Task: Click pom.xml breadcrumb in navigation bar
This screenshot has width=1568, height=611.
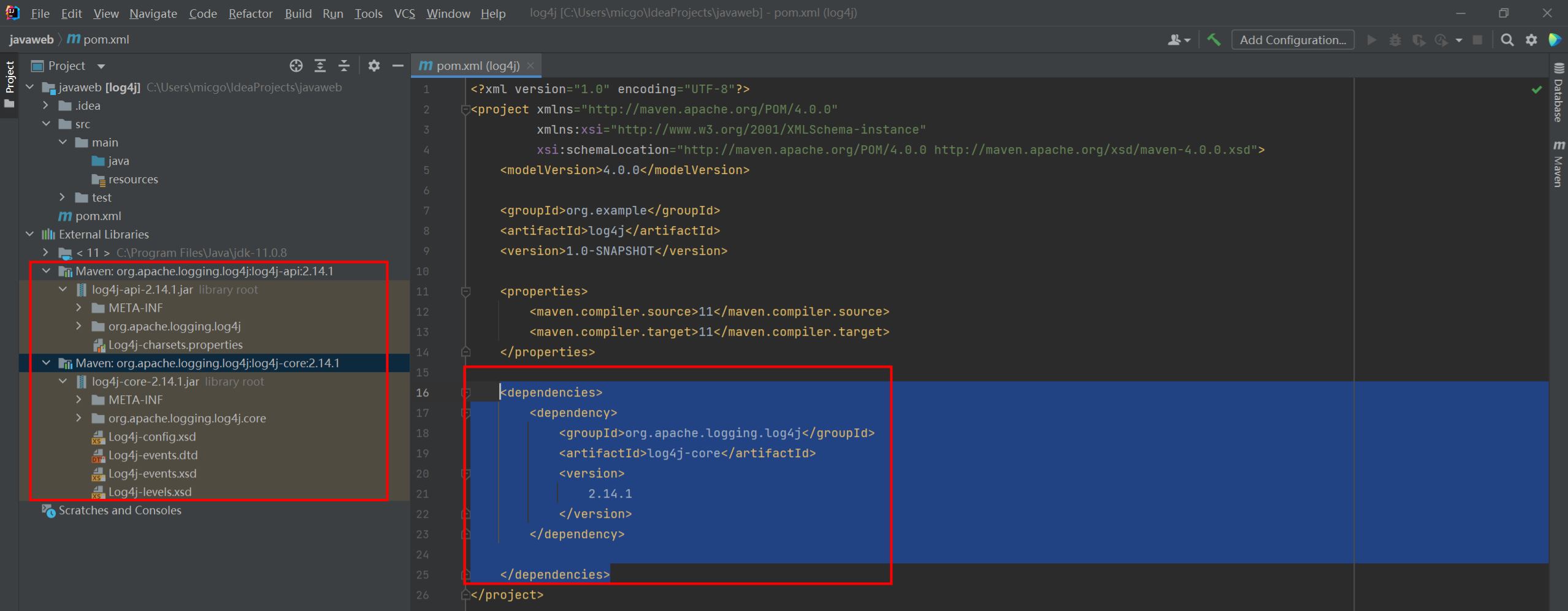Action: tap(99, 39)
